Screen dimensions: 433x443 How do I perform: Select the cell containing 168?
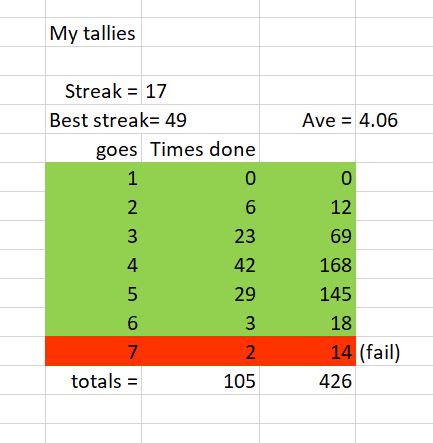308,264
